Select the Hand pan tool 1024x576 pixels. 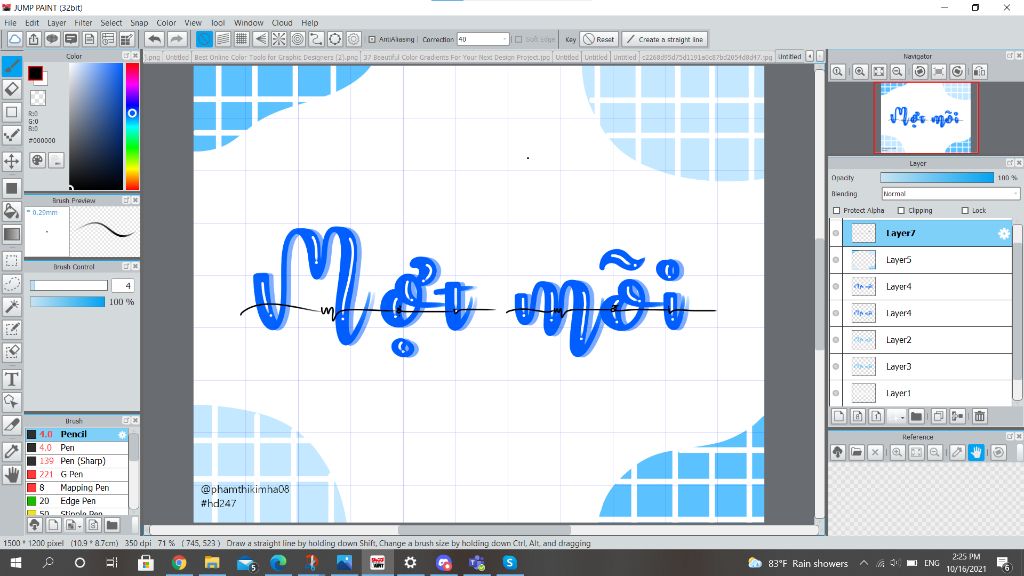(12, 475)
